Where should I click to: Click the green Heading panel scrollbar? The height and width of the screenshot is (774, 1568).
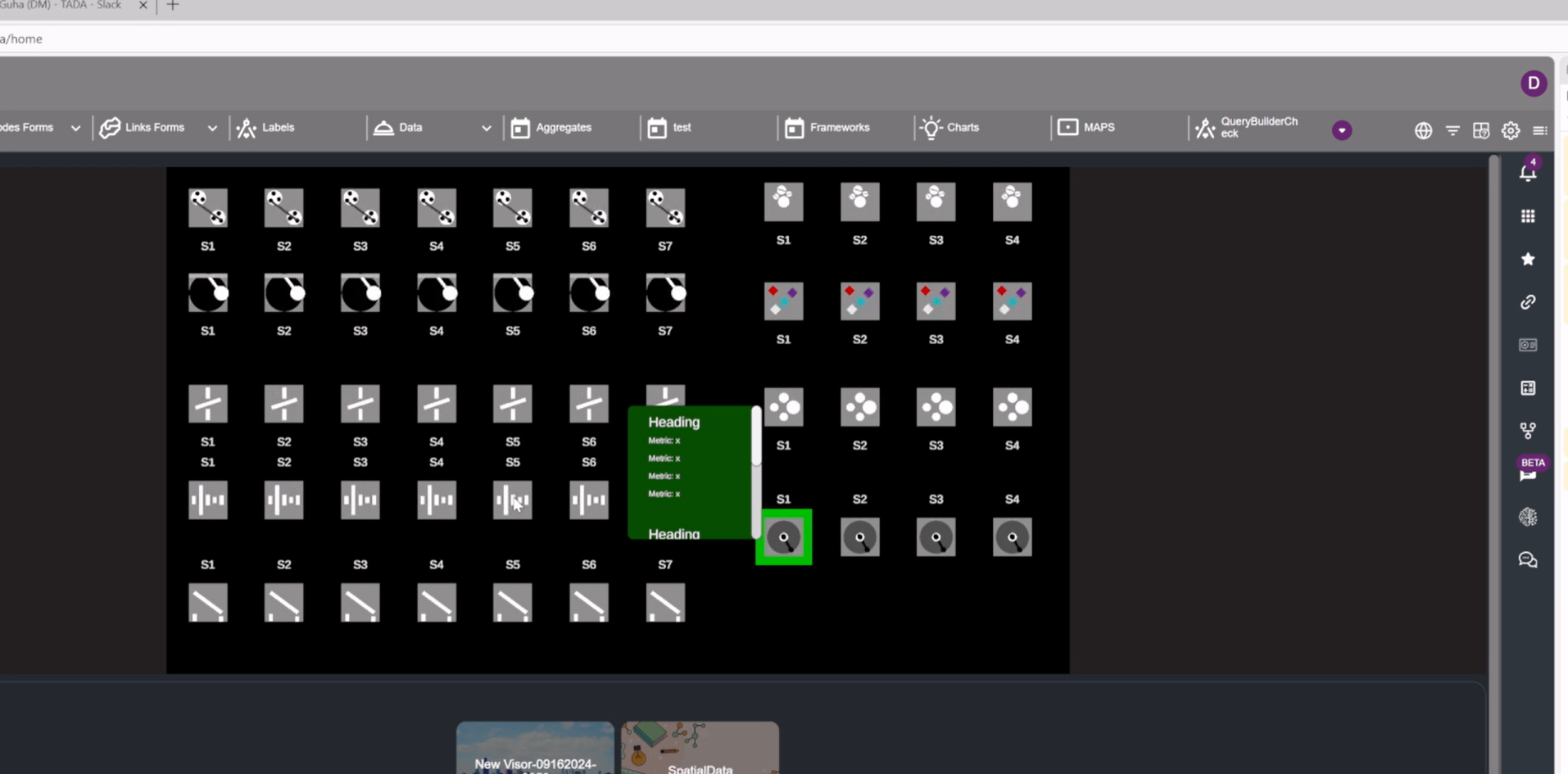coord(756,438)
